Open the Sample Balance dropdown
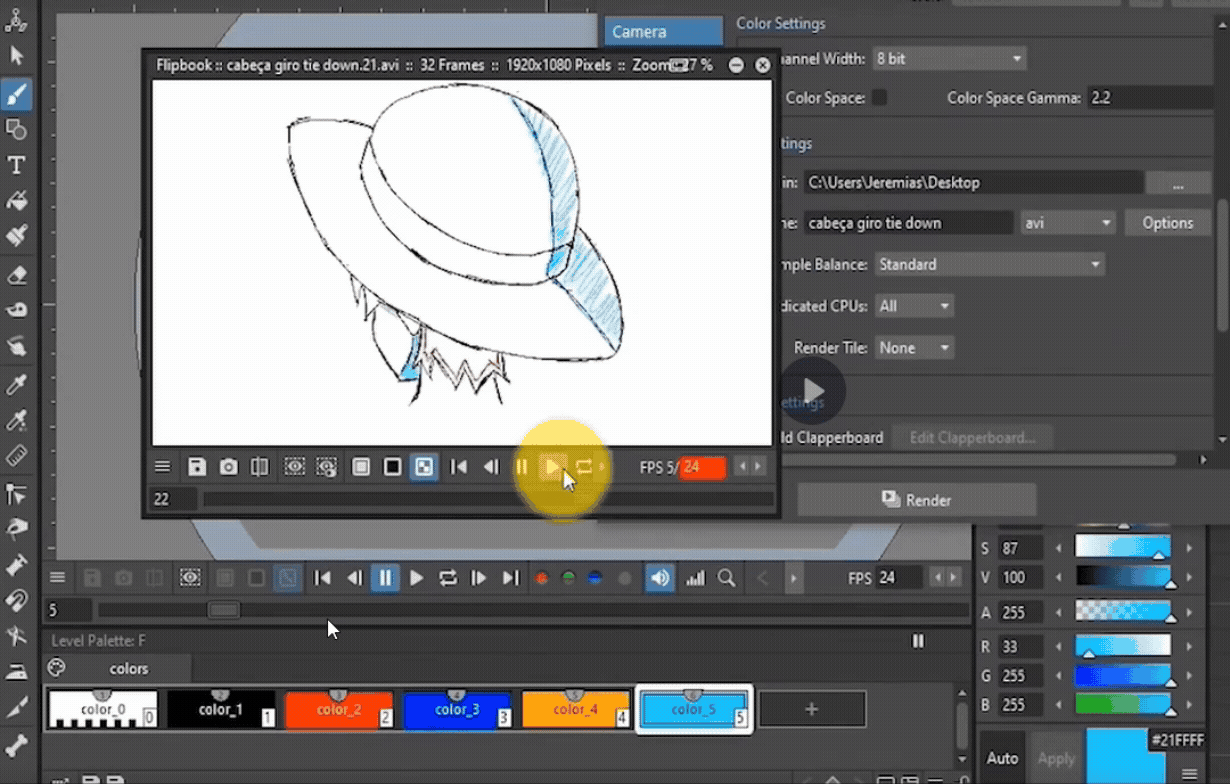Viewport: 1230px width, 784px height. (990, 263)
